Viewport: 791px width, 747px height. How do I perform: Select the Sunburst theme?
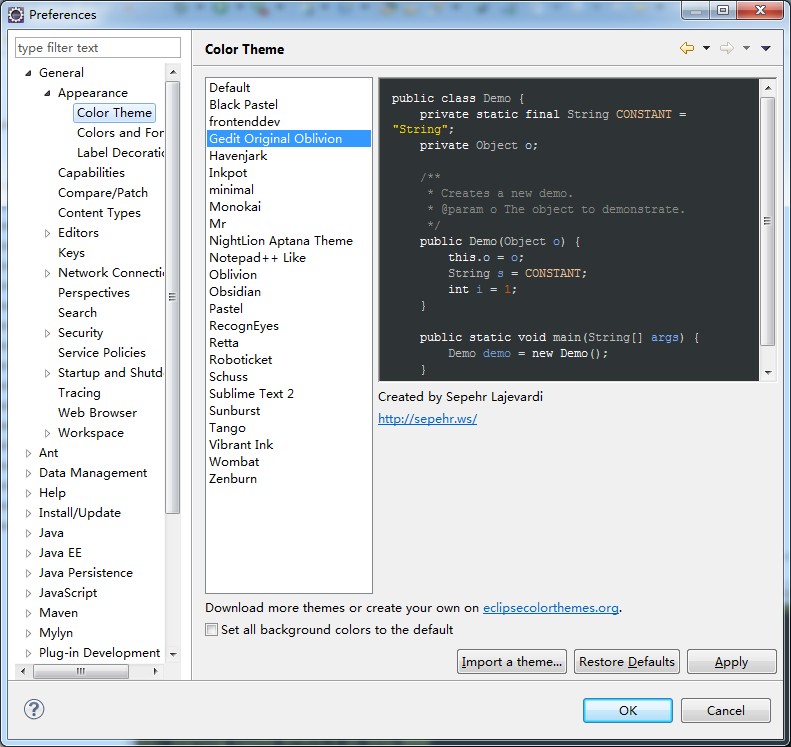pos(289,411)
